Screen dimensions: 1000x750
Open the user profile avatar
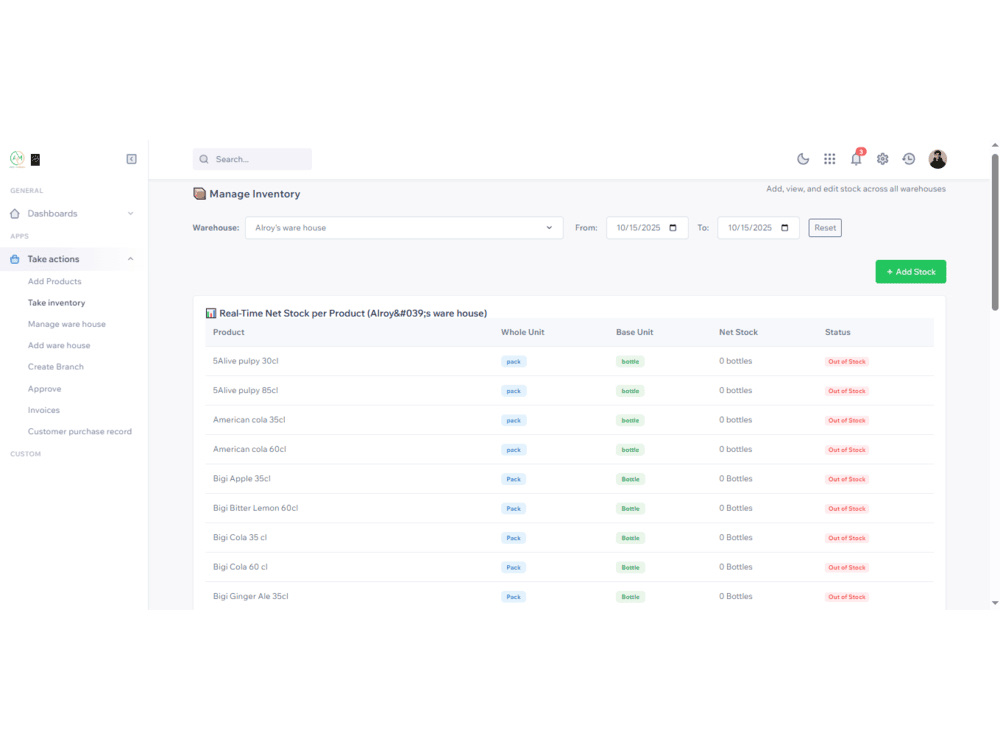pos(938,159)
